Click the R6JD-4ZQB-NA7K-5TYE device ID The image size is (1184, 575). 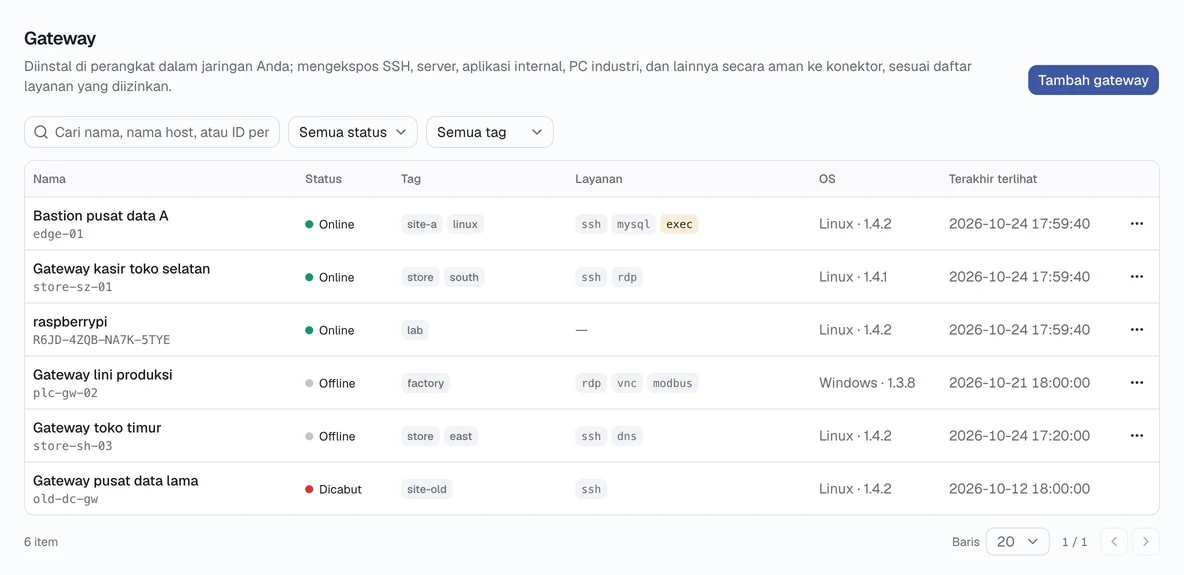[101, 340]
